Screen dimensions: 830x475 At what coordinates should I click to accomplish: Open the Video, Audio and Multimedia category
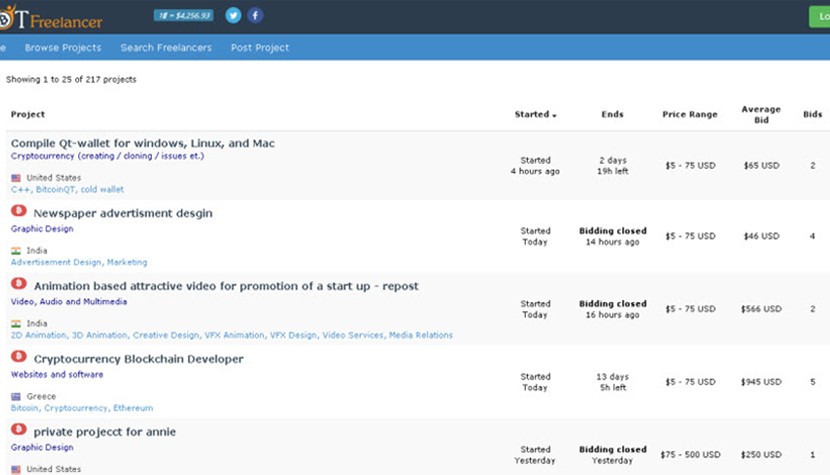pyautogui.click(x=69, y=301)
